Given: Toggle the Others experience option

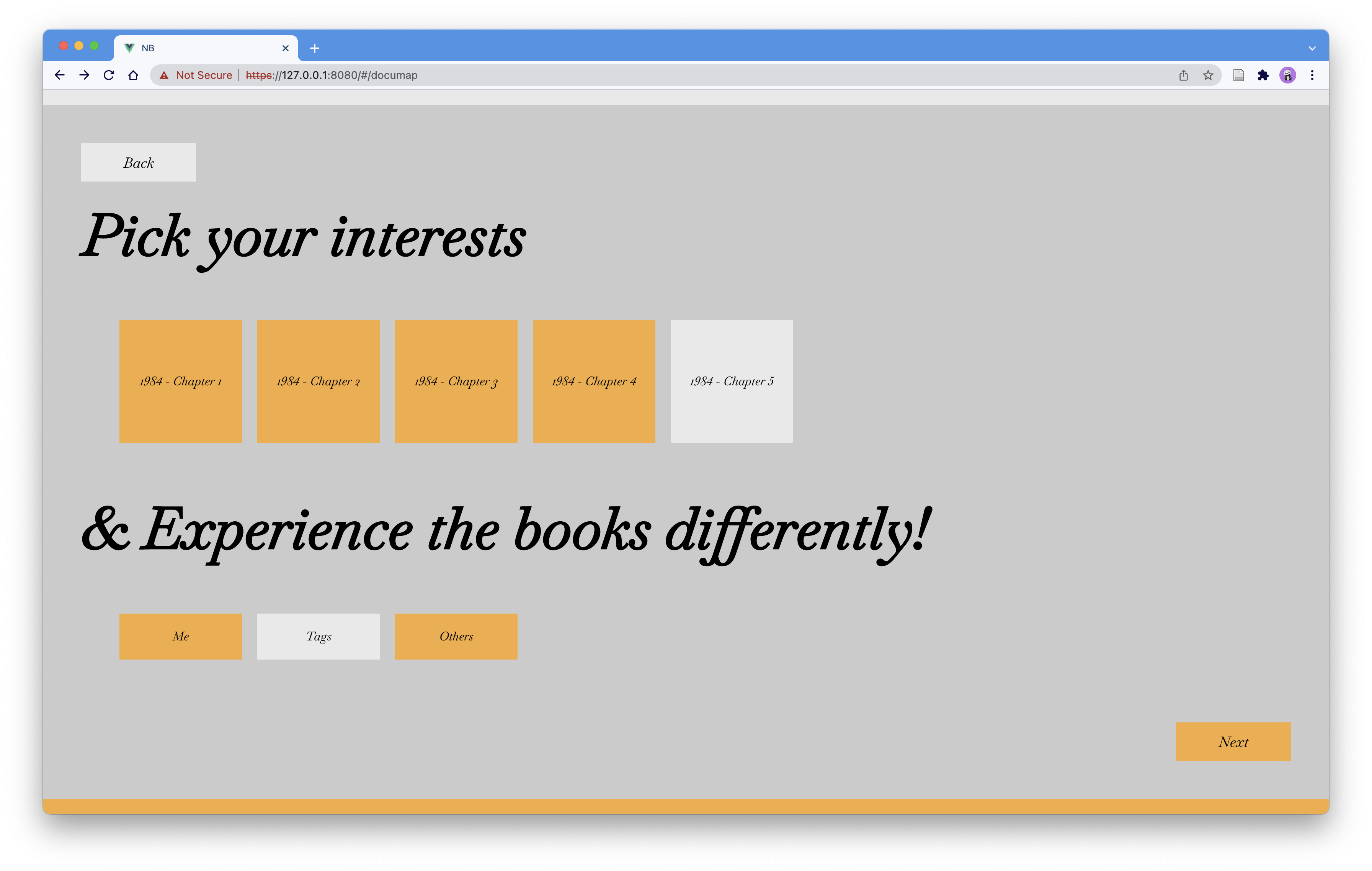Looking at the screenshot, I should (456, 636).
